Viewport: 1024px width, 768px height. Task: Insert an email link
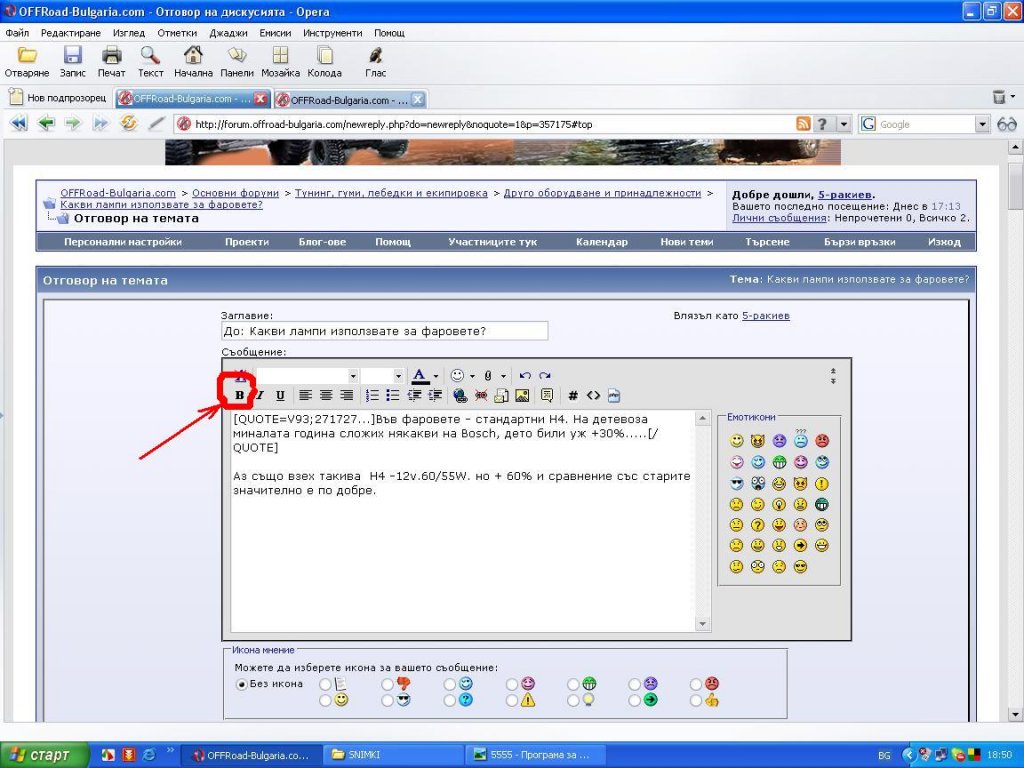point(502,395)
